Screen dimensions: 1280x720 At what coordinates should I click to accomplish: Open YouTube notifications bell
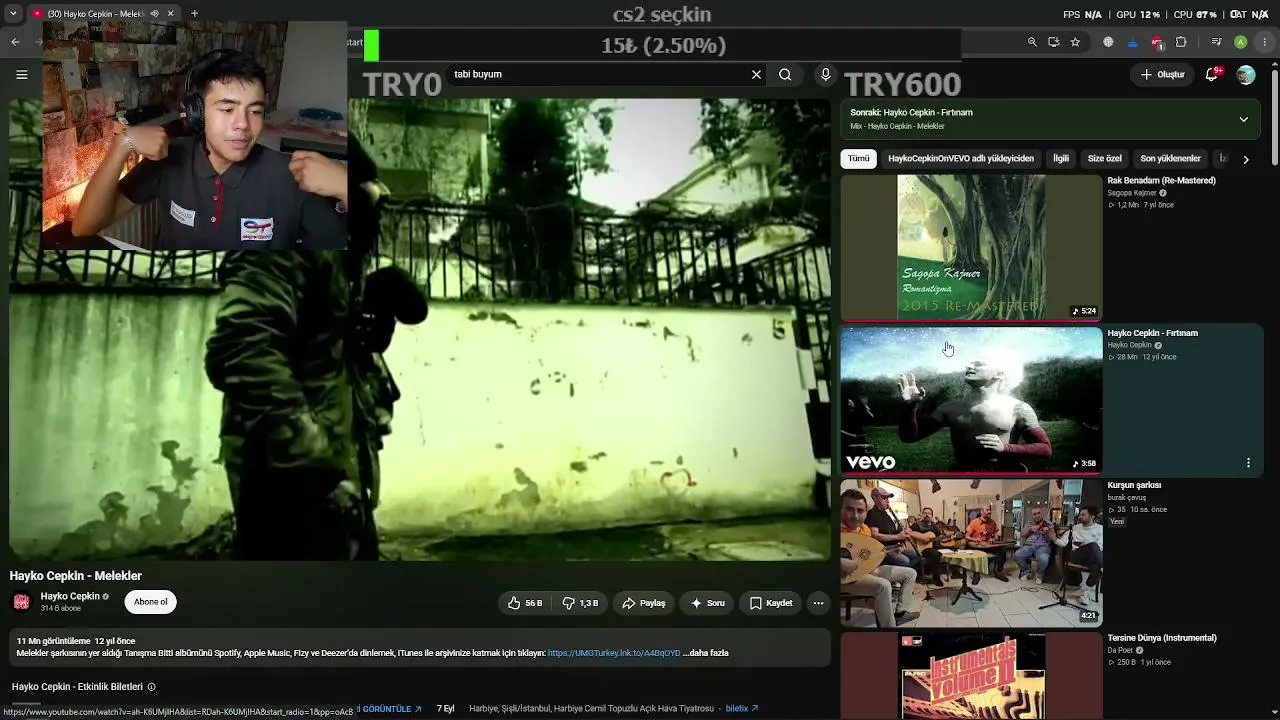1212,74
